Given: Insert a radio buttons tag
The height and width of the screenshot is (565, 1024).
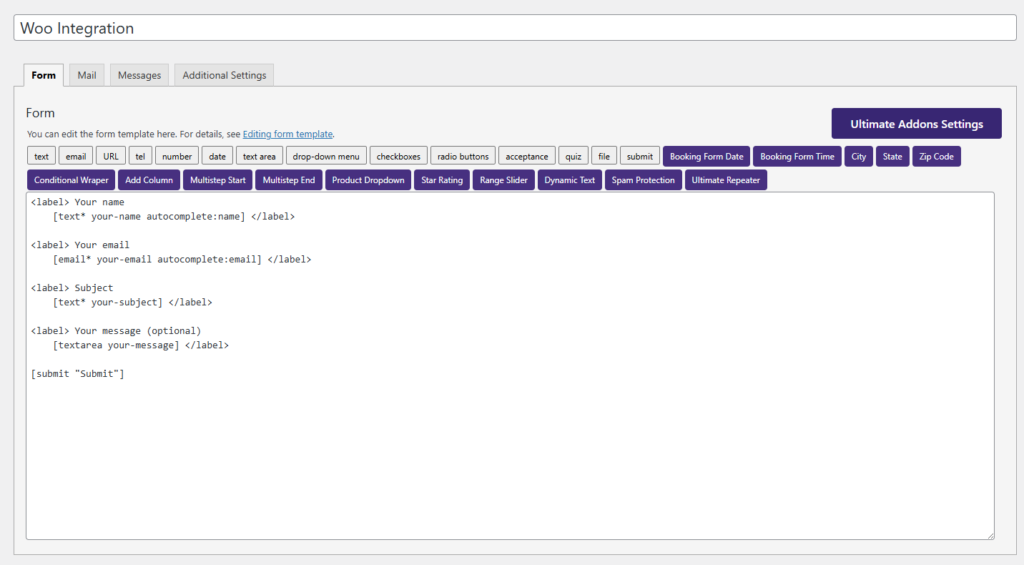Looking at the screenshot, I should (463, 156).
